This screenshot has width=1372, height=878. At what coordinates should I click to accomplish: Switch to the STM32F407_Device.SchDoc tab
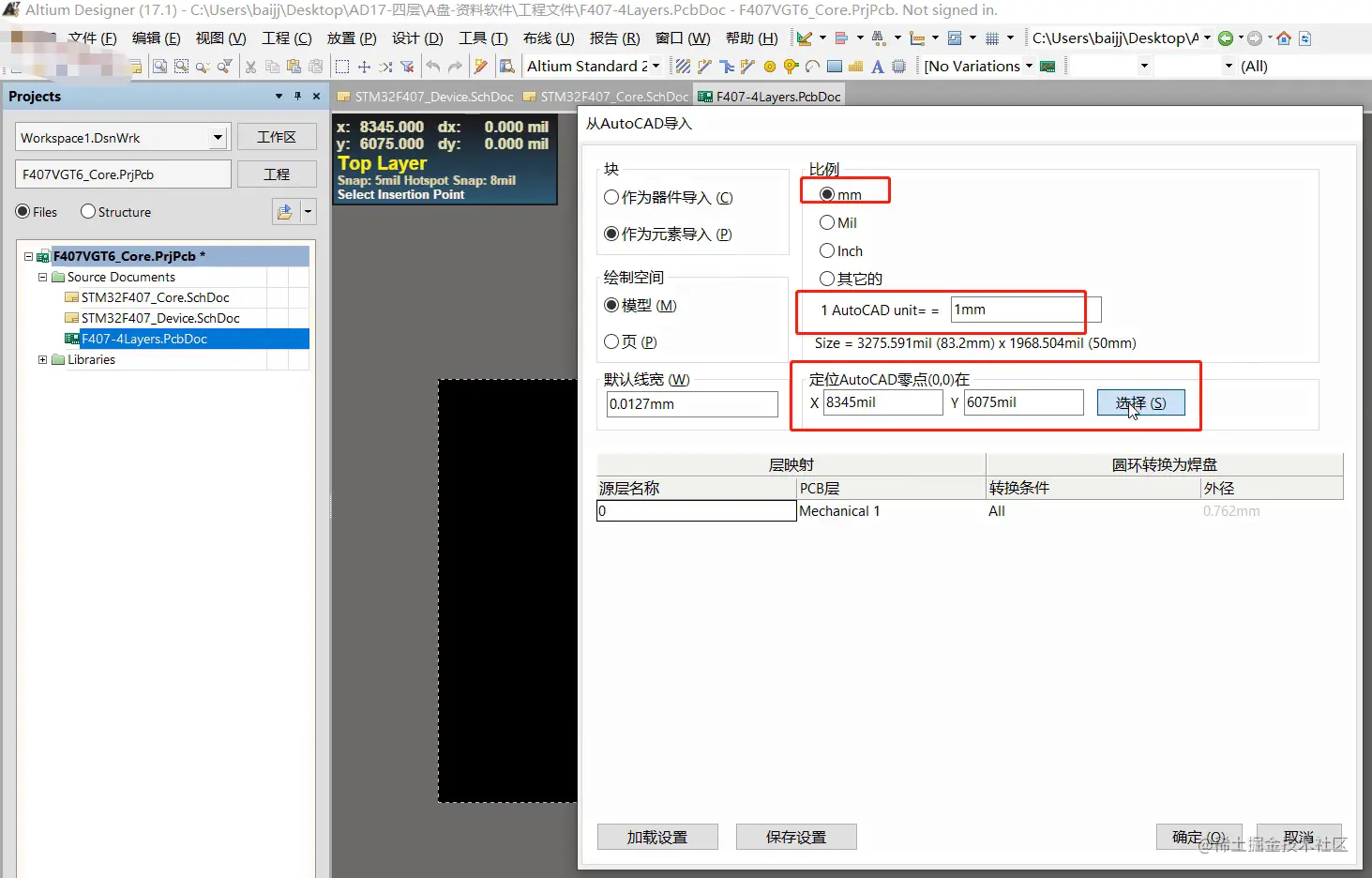coord(425,97)
